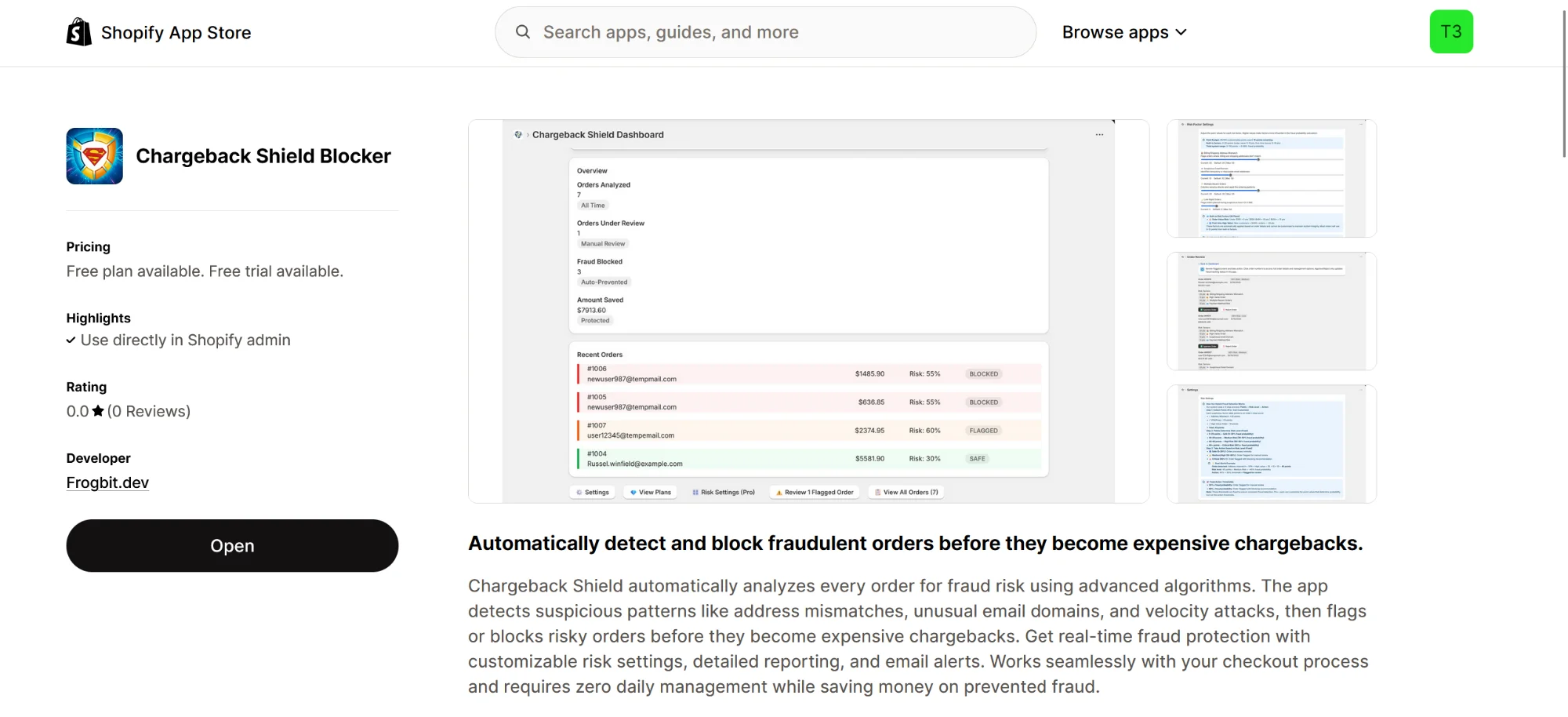Click the T3 account avatar toggle
Viewport: 1568px width, 717px height.
[x=1451, y=31]
